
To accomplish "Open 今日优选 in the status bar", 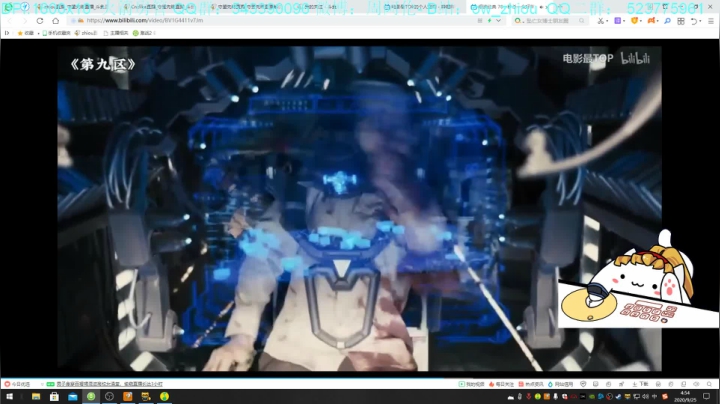I will coord(17,384).
